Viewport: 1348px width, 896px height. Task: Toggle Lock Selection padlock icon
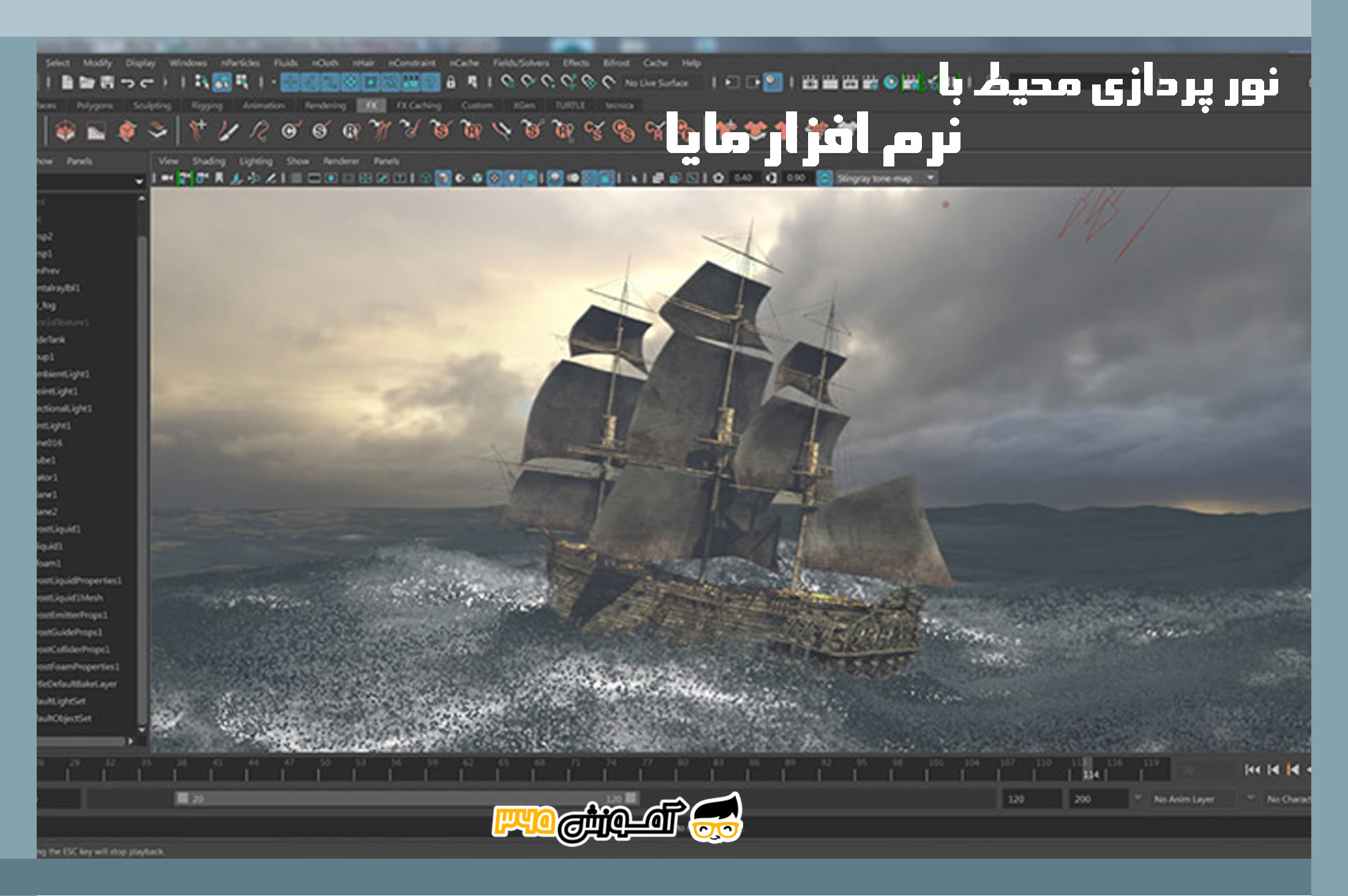(451, 82)
